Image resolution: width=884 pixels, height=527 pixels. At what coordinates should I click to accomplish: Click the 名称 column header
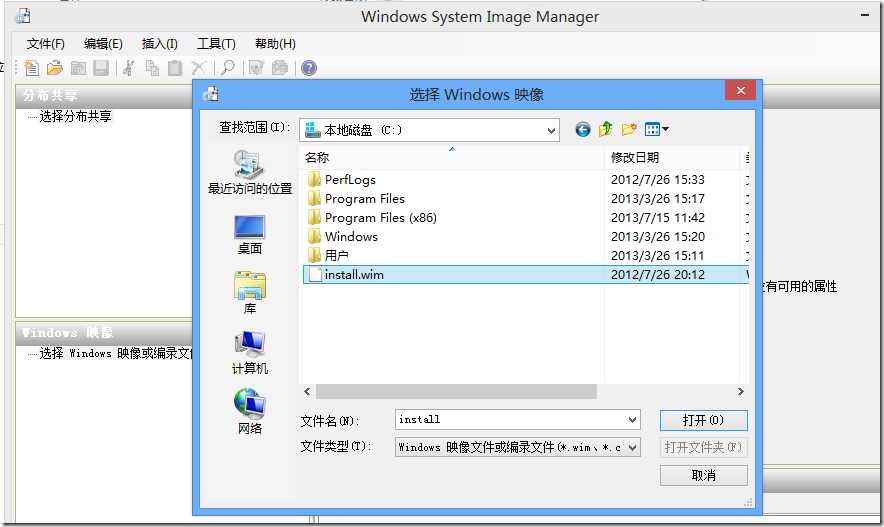click(x=453, y=158)
